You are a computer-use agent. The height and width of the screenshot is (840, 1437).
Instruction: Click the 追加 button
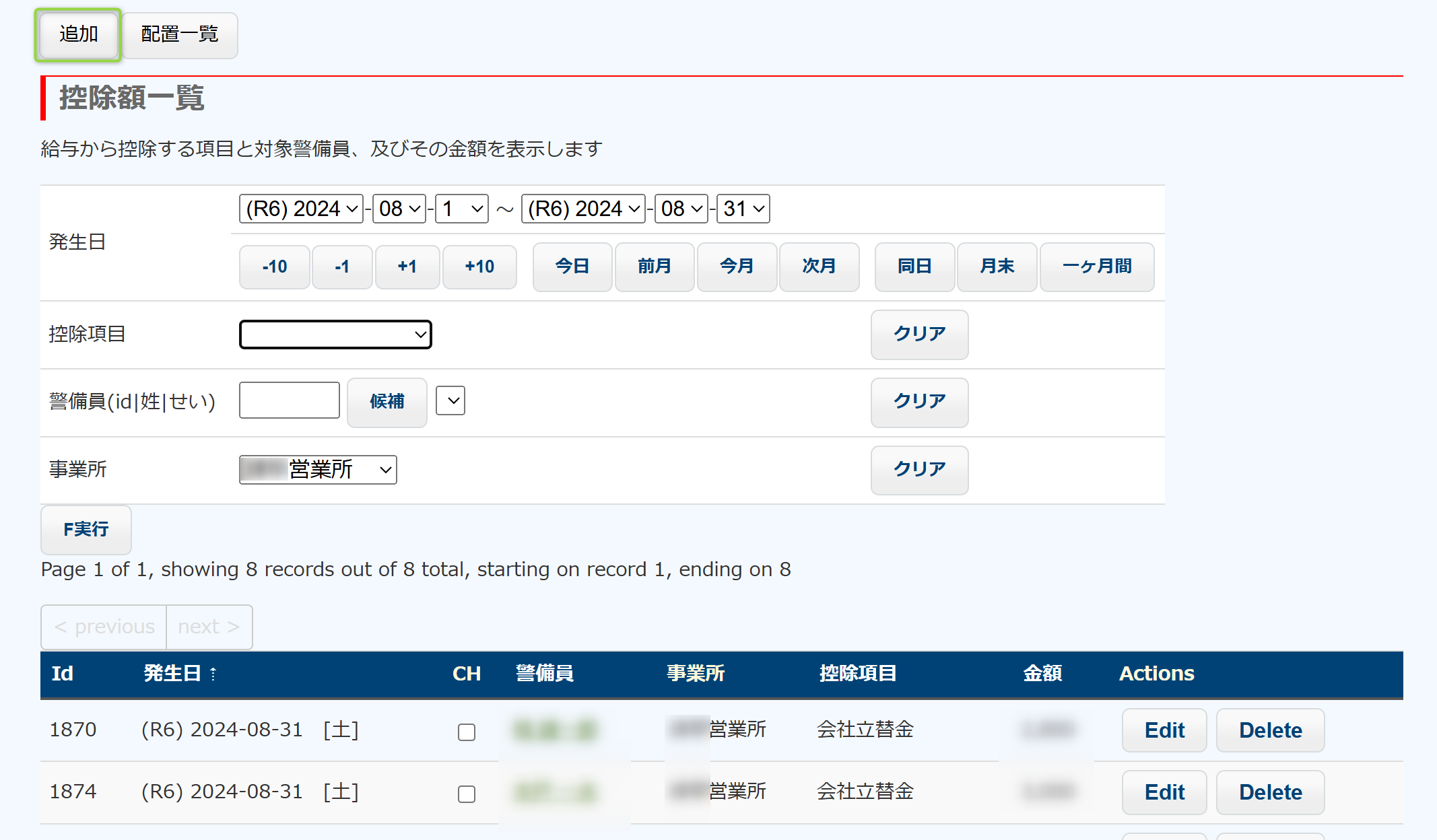pos(78,34)
